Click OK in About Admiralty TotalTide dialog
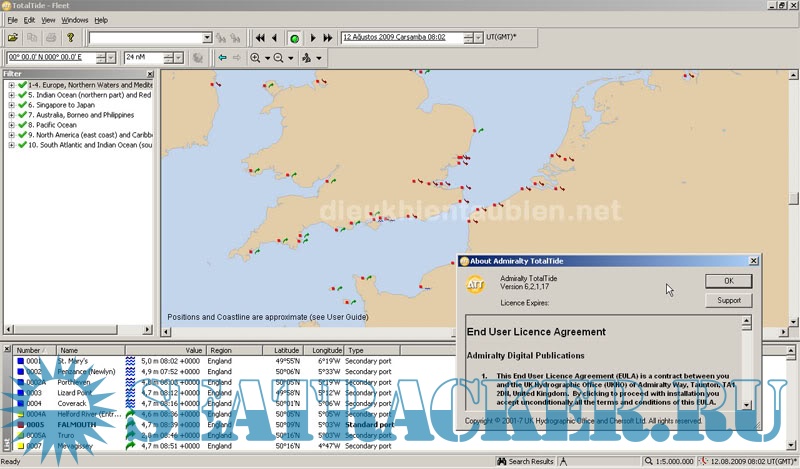800x469 pixels. (728, 281)
